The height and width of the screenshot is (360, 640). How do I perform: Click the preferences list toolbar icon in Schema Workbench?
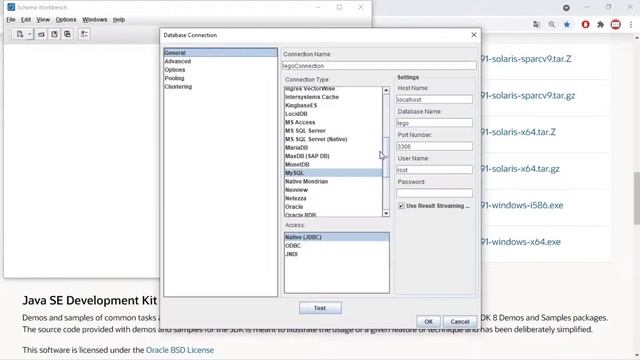pyautogui.click(x=84, y=34)
